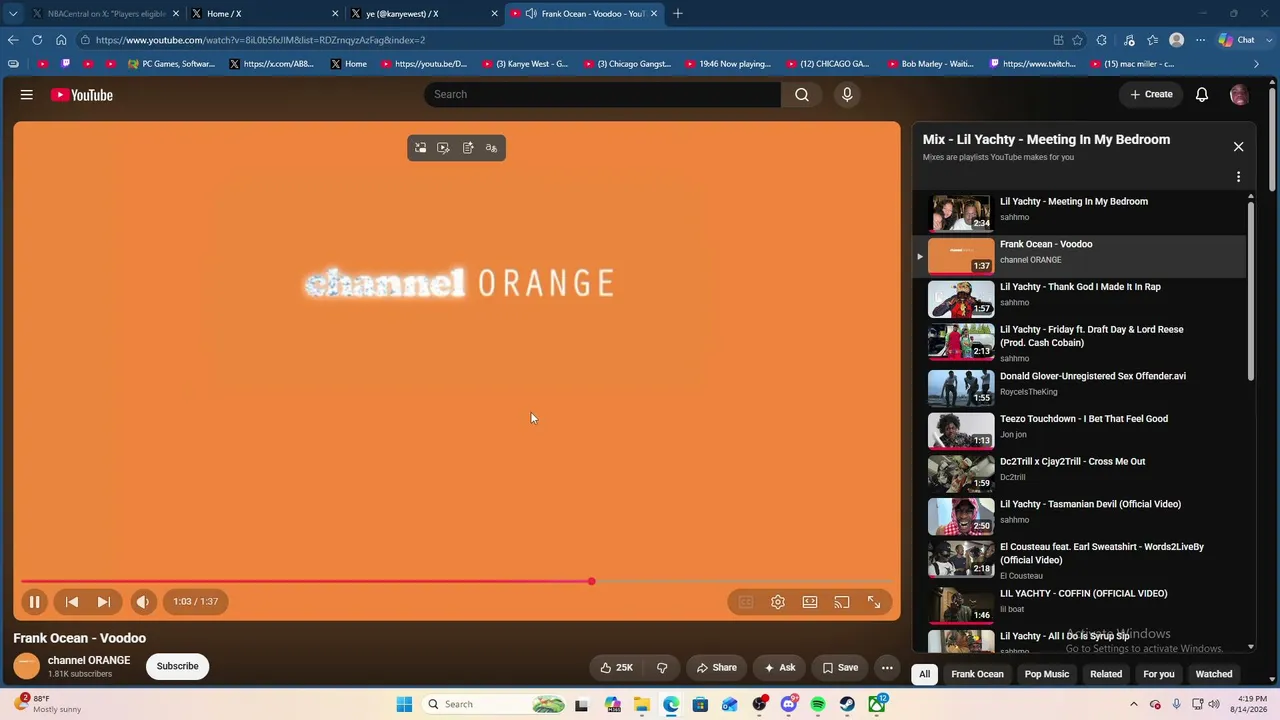The image size is (1280, 720).
Task: Open the YouTube account avatar menu
Action: [1239, 94]
